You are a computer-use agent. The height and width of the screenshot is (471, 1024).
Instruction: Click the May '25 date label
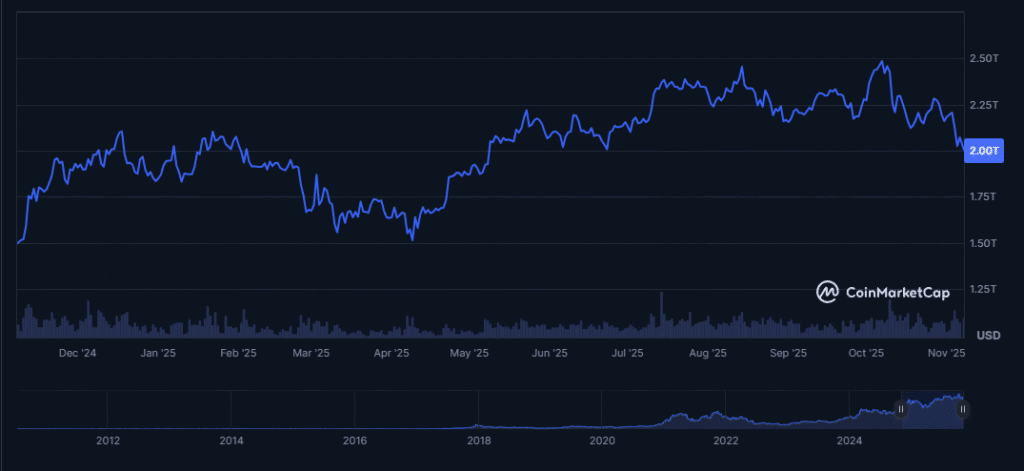[469, 353]
